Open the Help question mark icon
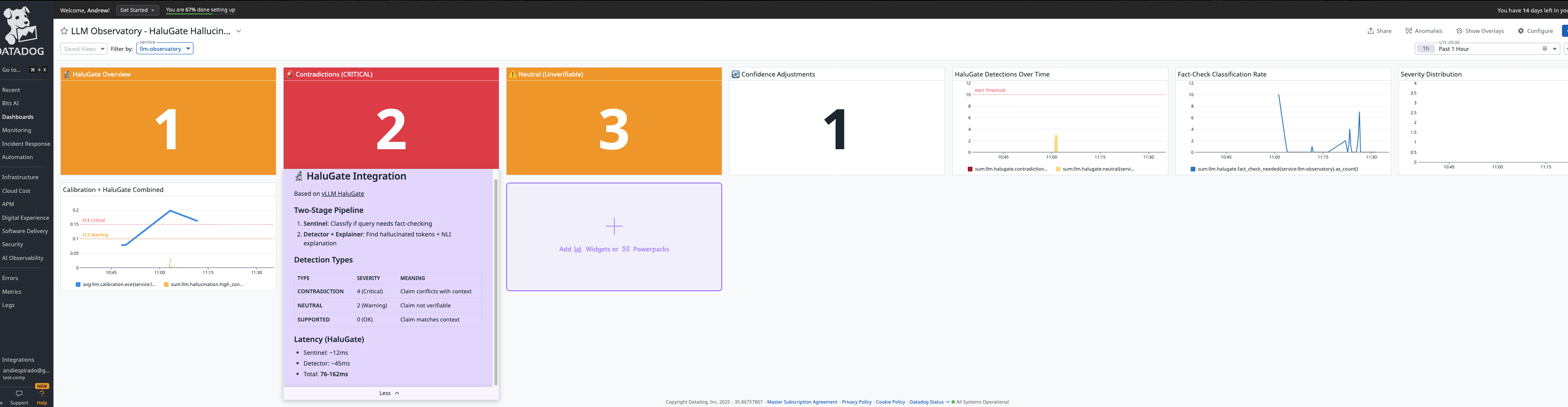 pyautogui.click(x=42, y=394)
